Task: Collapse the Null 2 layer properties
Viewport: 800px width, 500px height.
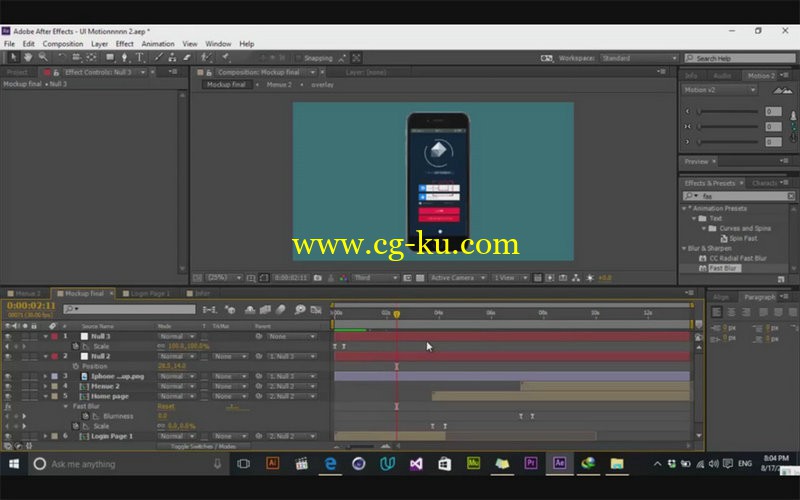Action: tap(45, 357)
